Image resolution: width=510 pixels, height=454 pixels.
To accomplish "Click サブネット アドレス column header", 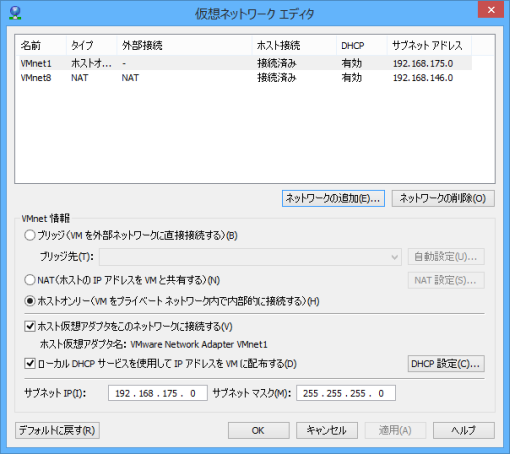I will [429, 45].
